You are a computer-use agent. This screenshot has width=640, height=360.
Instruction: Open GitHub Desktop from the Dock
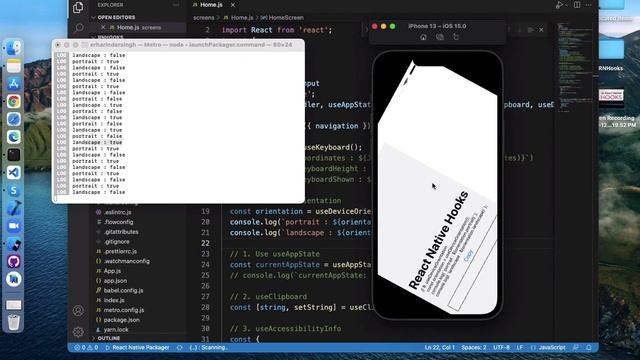tap(13, 261)
